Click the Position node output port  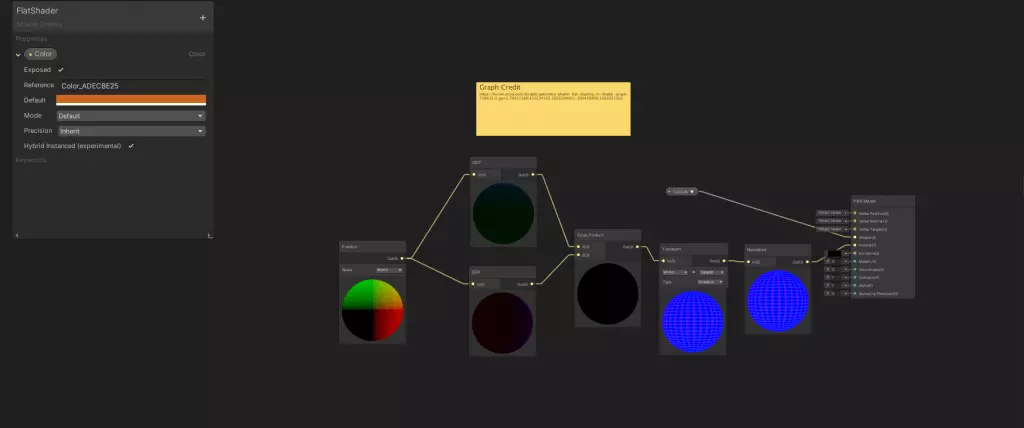(x=401, y=258)
